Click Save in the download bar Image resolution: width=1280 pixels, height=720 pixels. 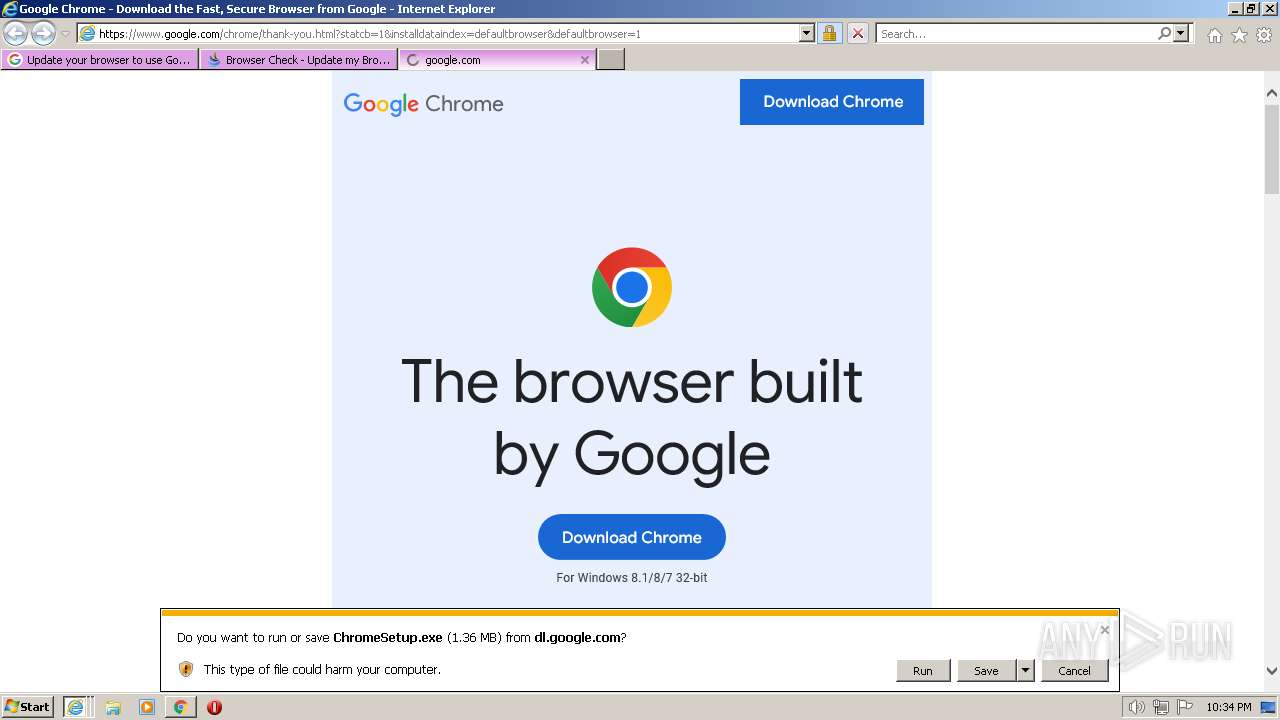tap(986, 670)
